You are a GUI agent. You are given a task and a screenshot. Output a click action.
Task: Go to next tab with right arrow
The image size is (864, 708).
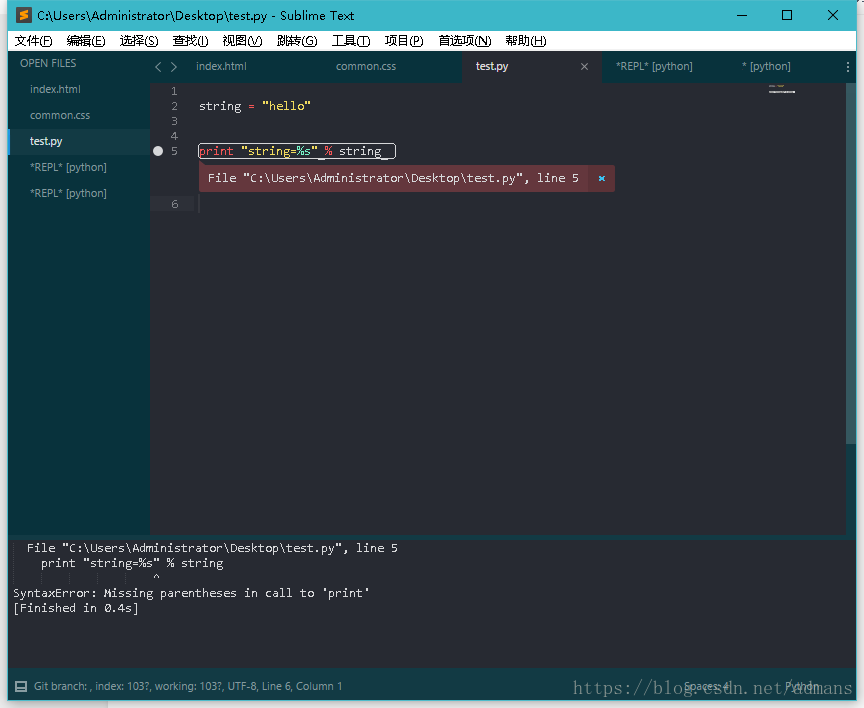[x=174, y=67]
